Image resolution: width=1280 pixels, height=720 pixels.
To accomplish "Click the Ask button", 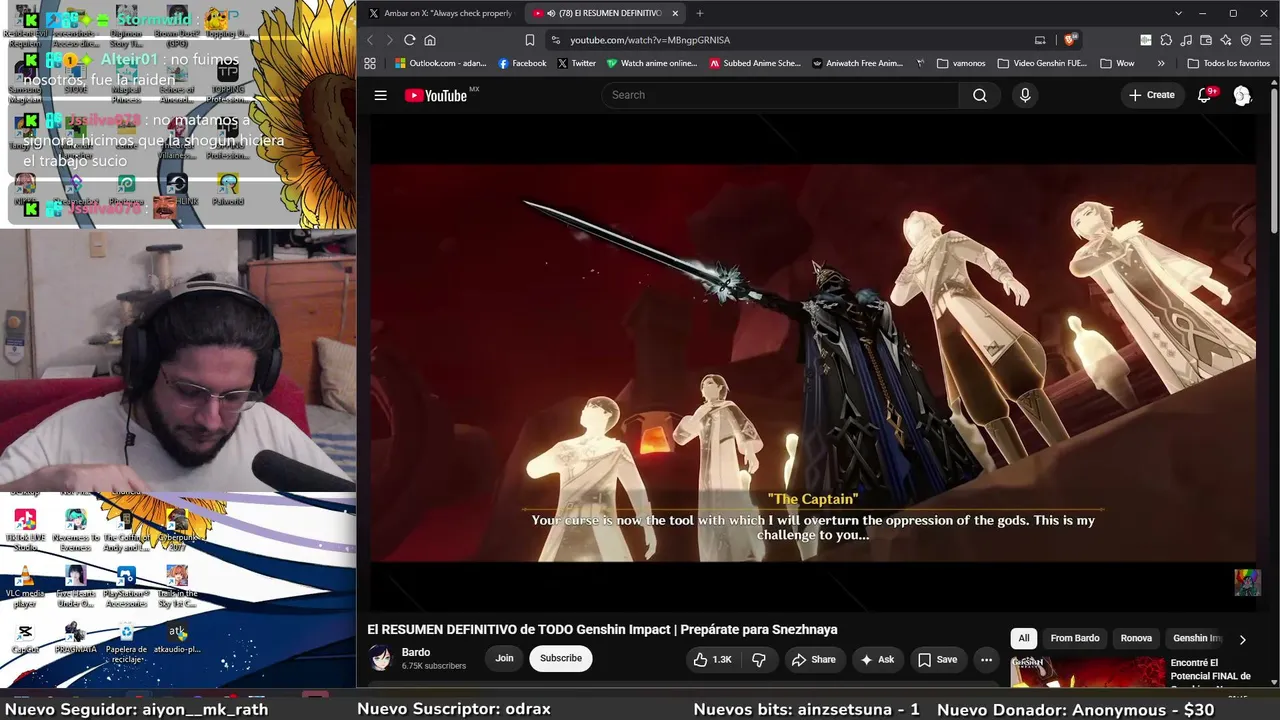I will click(x=877, y=659).
